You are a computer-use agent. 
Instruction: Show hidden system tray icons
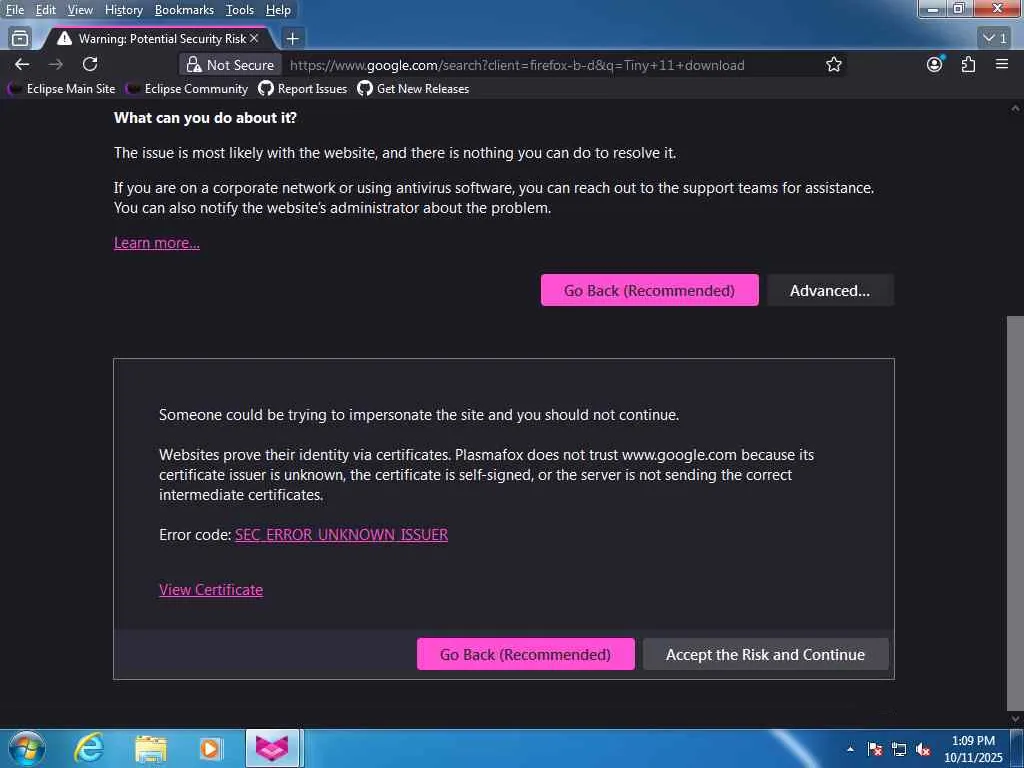pos(850,749)
